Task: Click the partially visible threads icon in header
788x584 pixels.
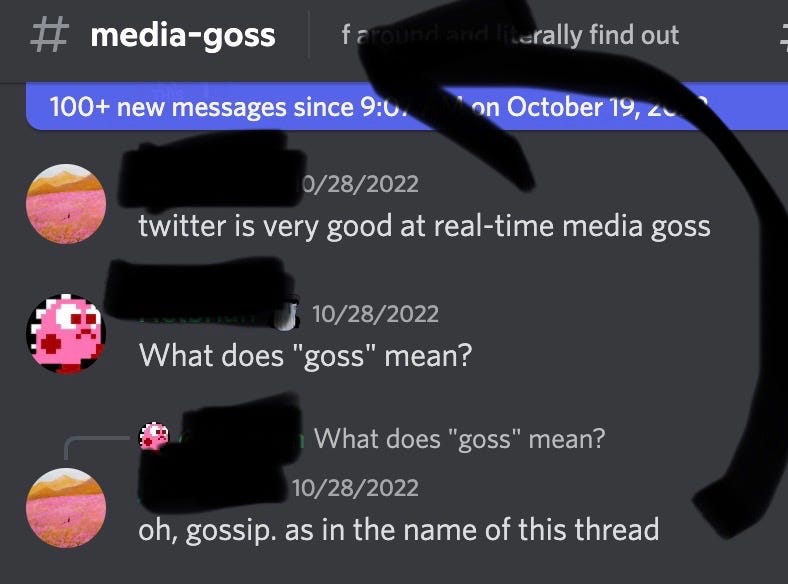Action: coord(783,38)
